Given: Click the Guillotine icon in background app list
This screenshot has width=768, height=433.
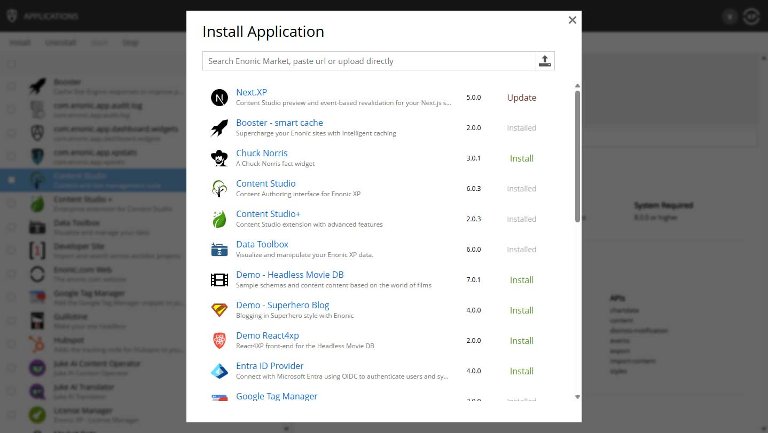Looking at the screenshot, I should tap(37, 320).
